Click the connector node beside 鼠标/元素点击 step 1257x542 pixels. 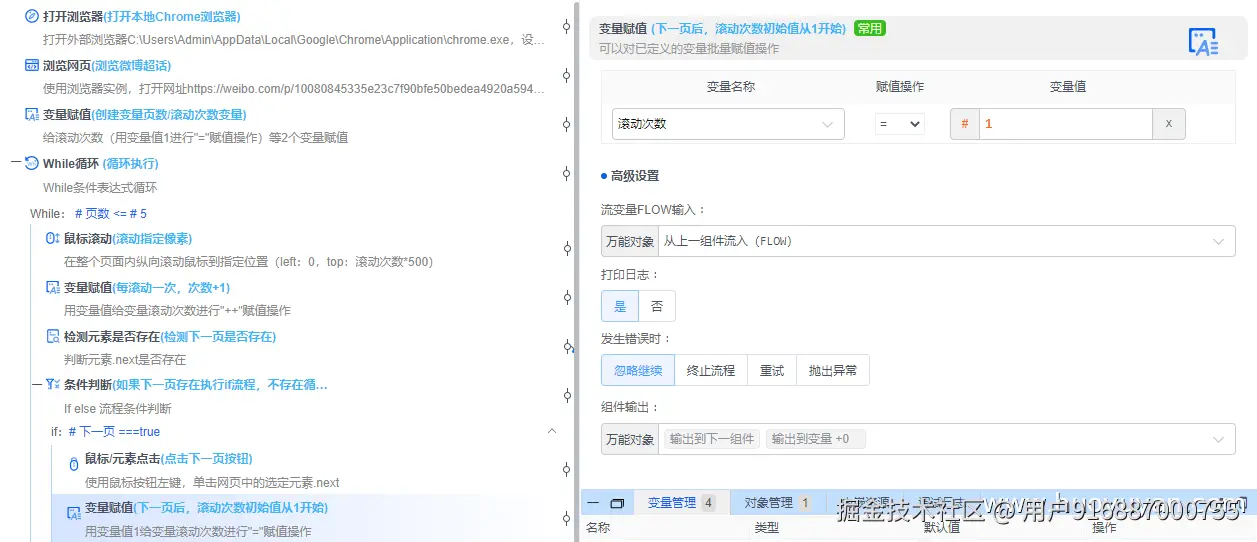click(x=567, y=470)
